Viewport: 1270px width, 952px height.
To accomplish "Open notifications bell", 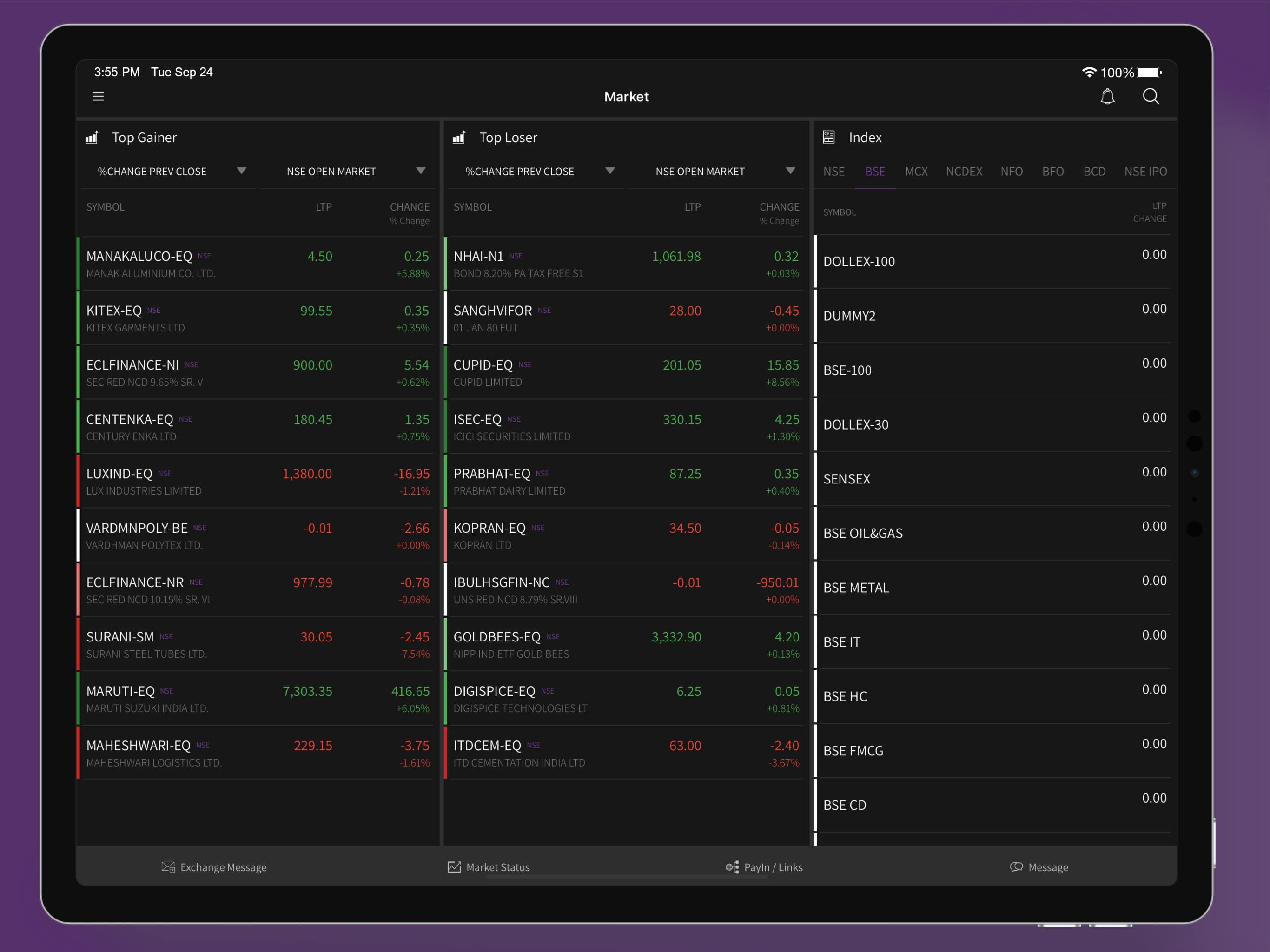I will 1107,97.
